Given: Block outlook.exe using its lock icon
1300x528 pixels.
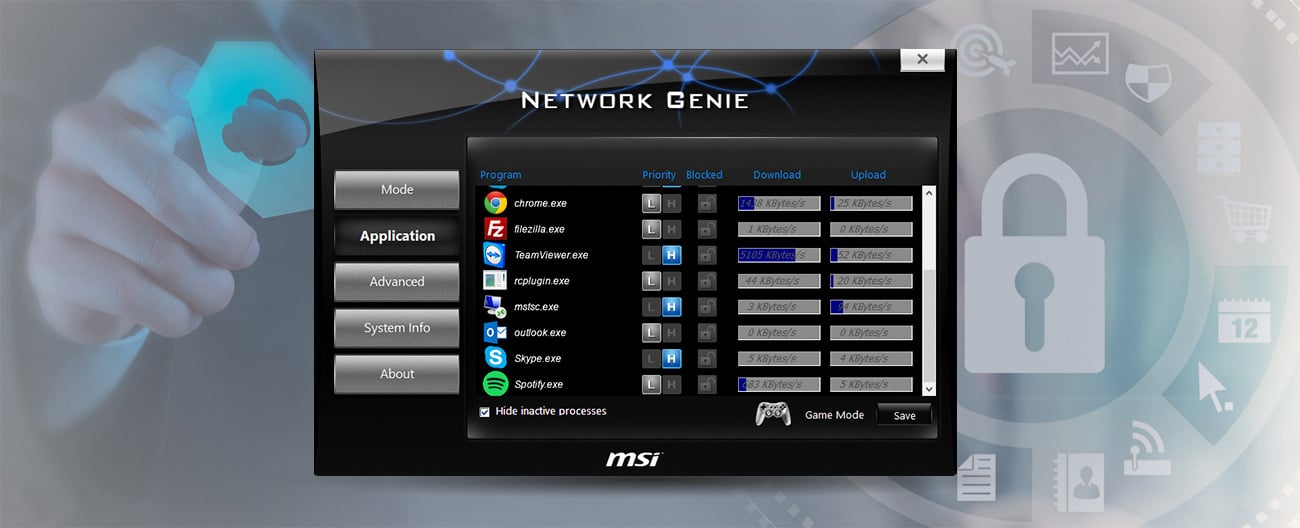Looking at the screenshot, I should click(707, 332).
